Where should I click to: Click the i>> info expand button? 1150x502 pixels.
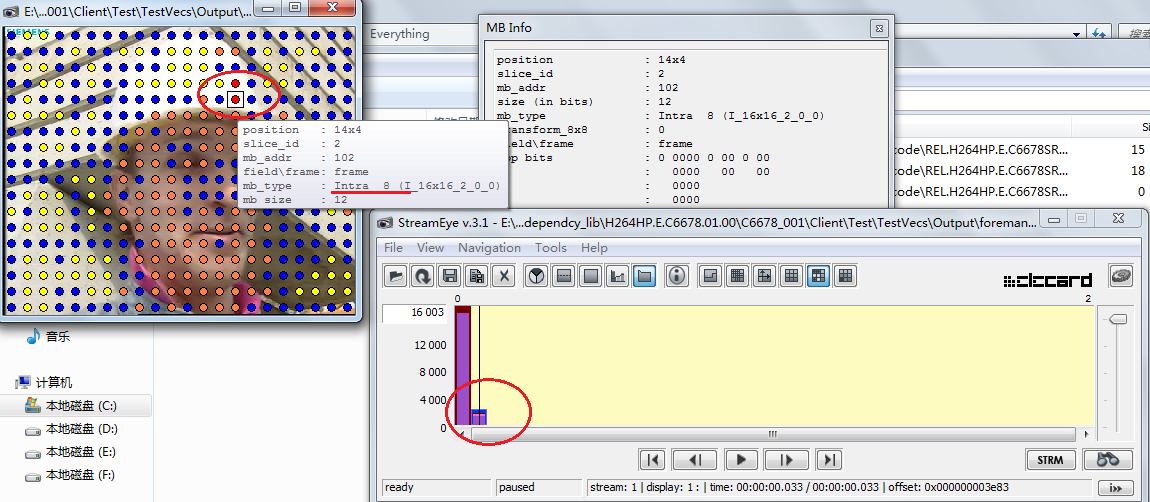[x=1114, y=487]
